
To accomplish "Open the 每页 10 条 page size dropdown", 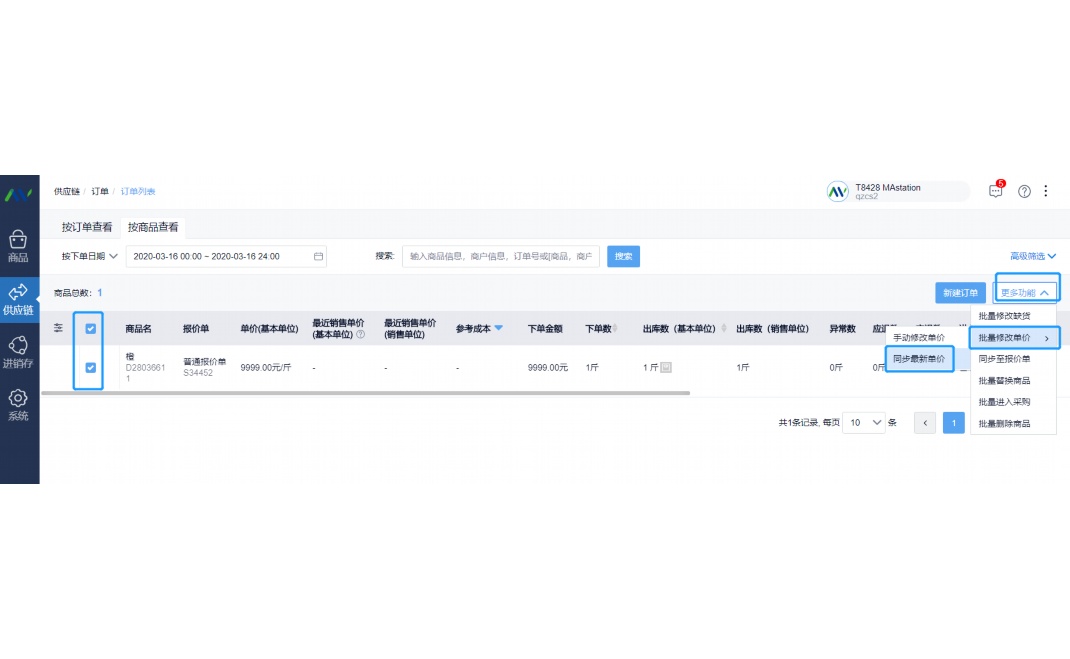I will 863,422.
